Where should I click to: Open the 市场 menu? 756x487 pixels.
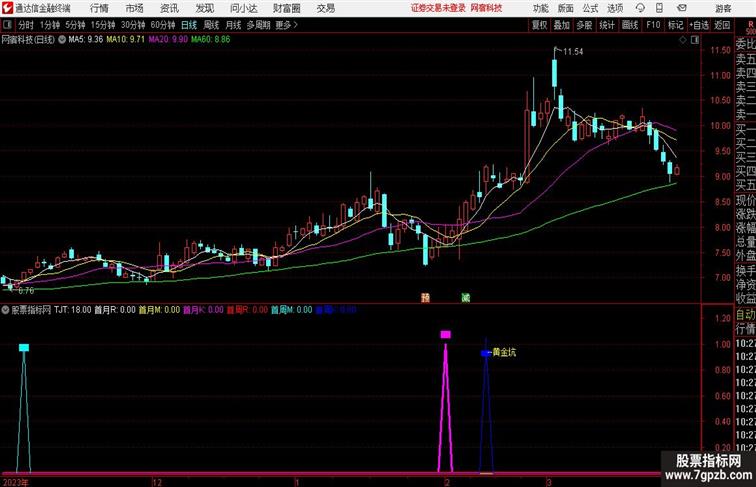pyautogui.click(x=135, y=8)
